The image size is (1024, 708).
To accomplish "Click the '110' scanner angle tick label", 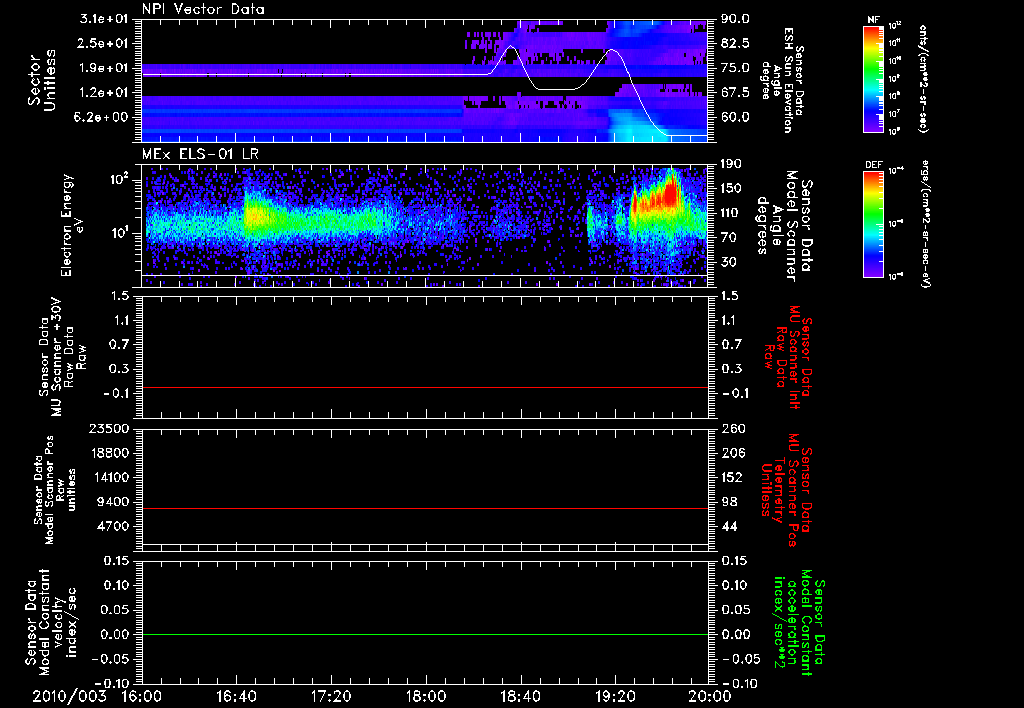I will pos(731,213).
